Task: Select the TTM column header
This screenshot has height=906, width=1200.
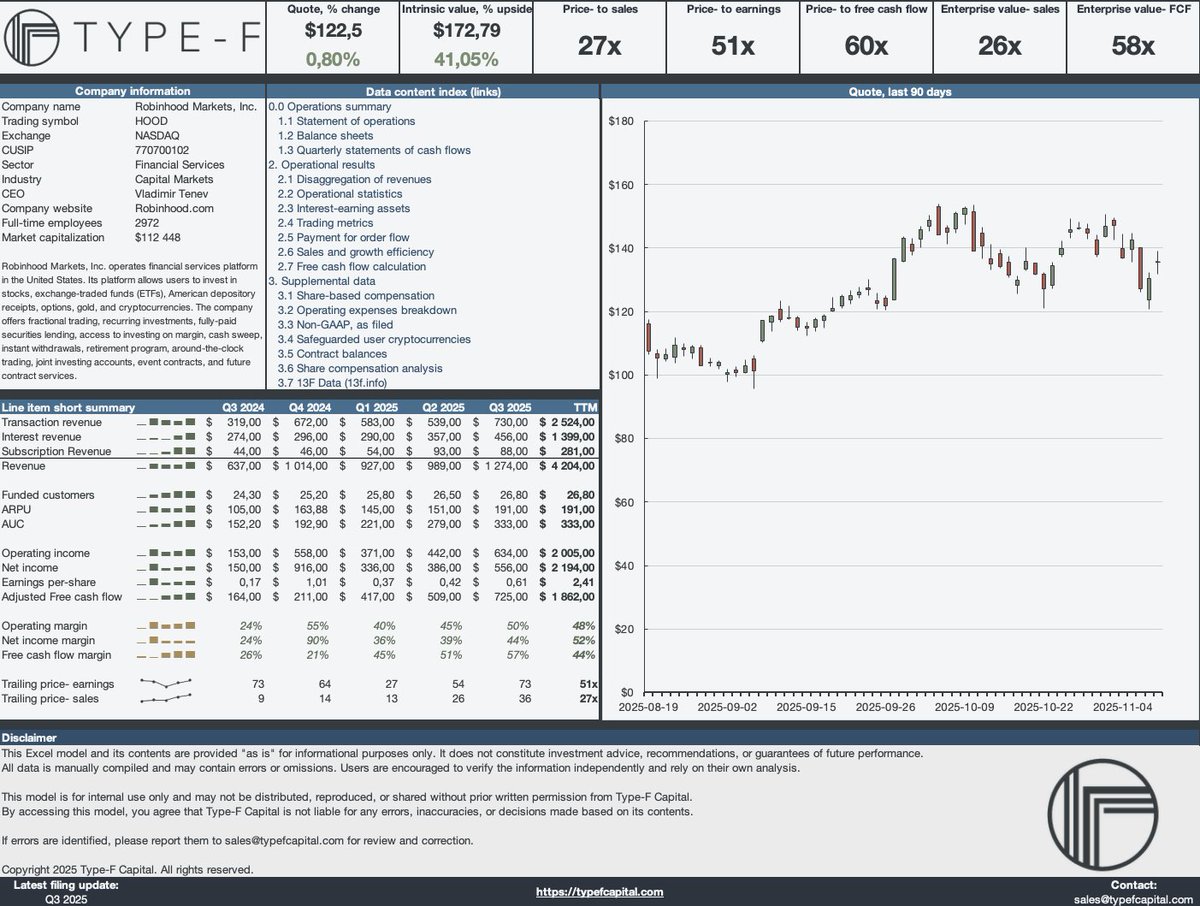Action: coord(584,407)
